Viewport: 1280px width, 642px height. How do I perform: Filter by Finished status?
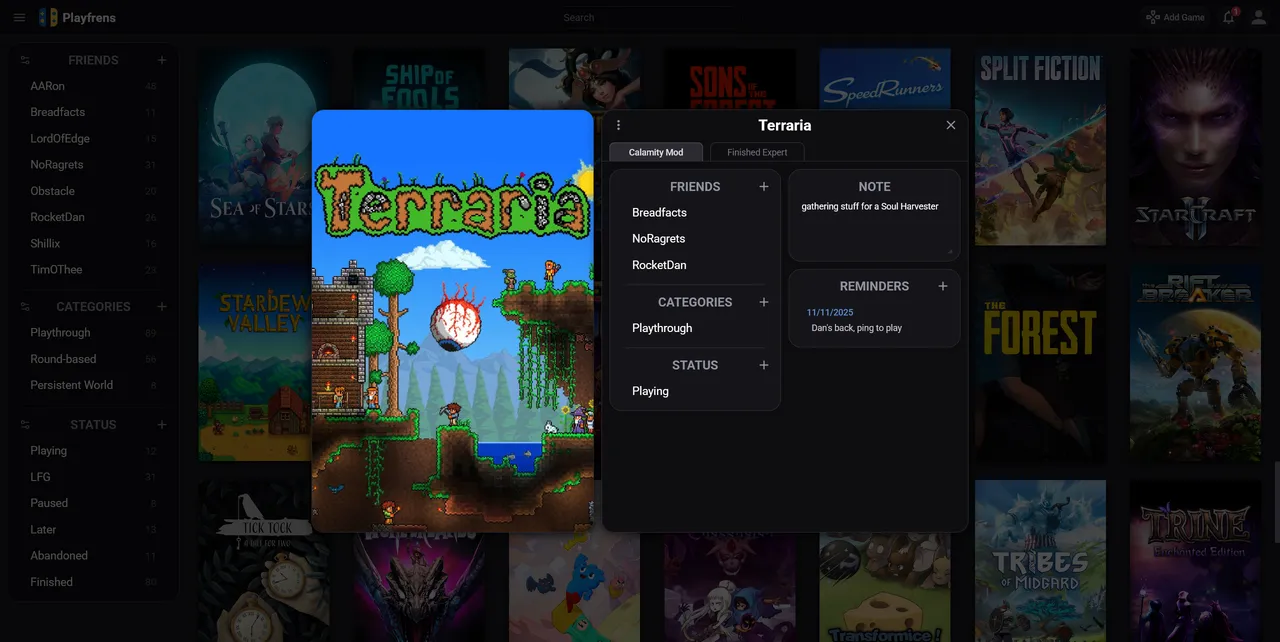(x=93, y=582)
